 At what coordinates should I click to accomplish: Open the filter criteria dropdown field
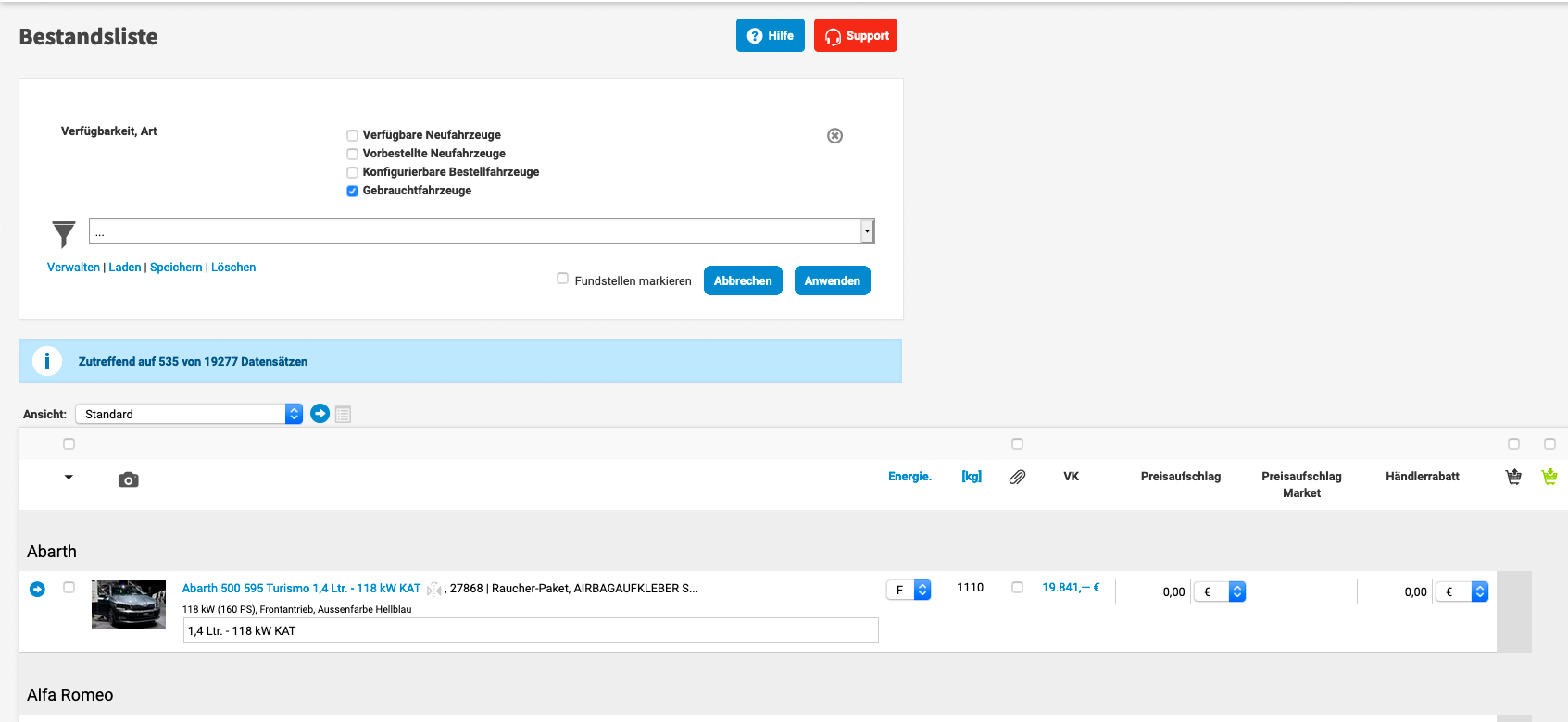pos(481,231)
